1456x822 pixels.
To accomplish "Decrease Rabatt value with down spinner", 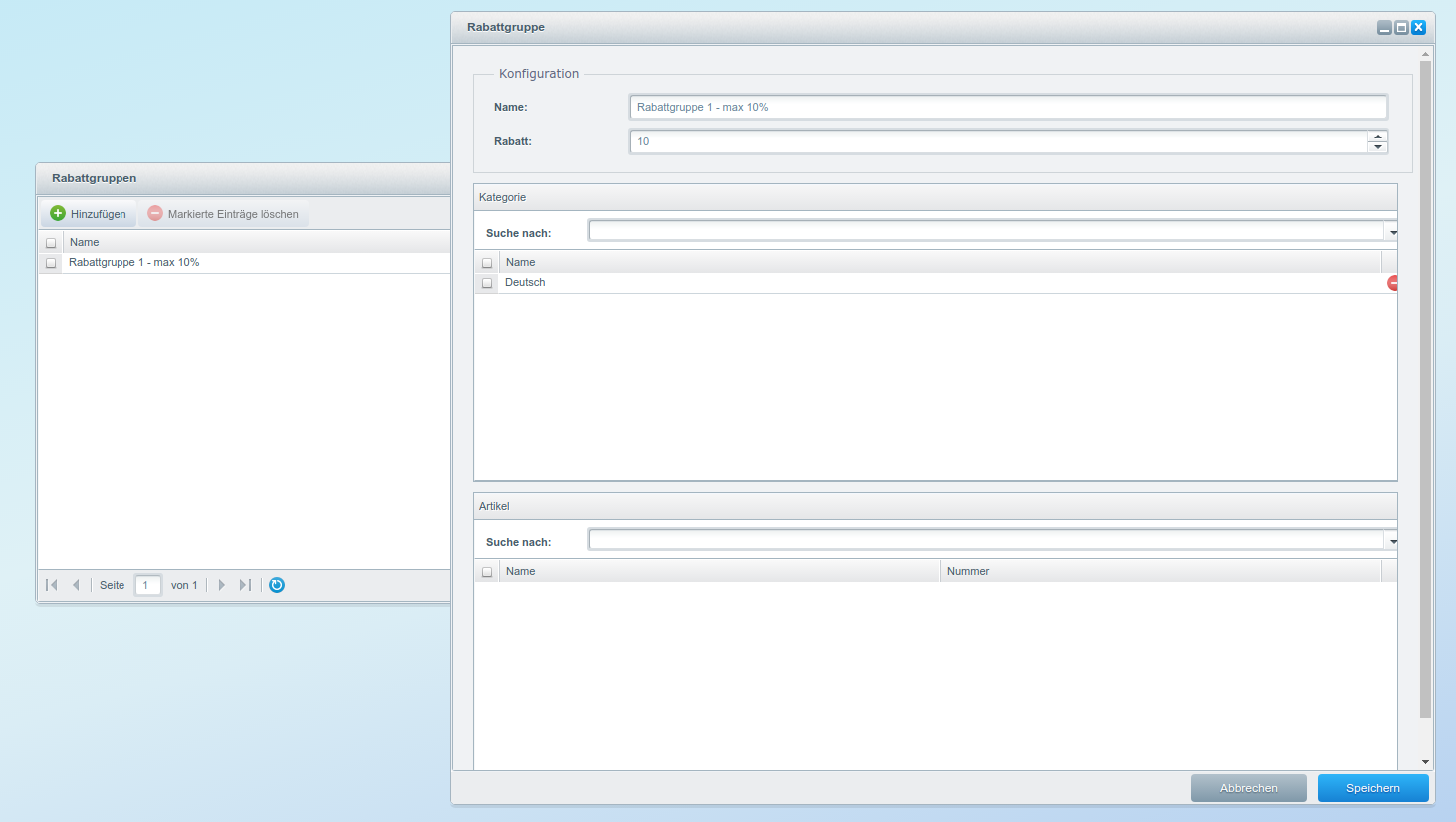I will 1378,147.
